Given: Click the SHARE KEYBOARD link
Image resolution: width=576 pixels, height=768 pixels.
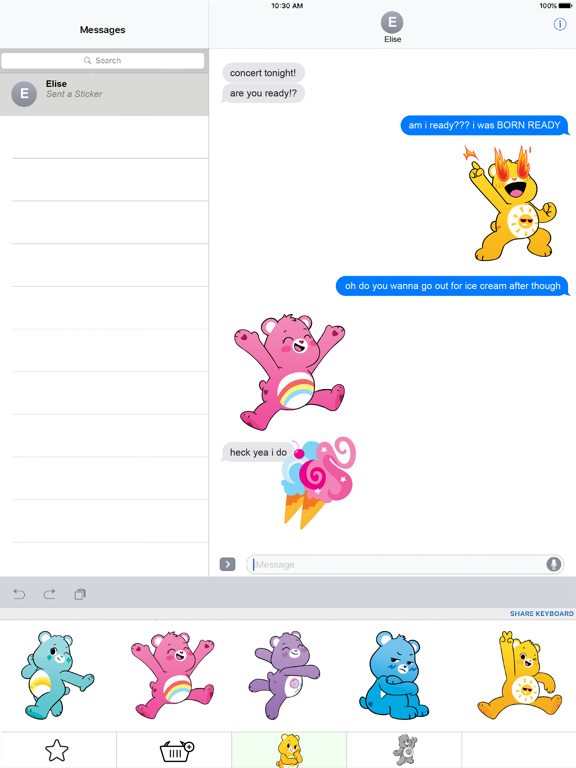Looking at the screenshot, I should 541,613.
